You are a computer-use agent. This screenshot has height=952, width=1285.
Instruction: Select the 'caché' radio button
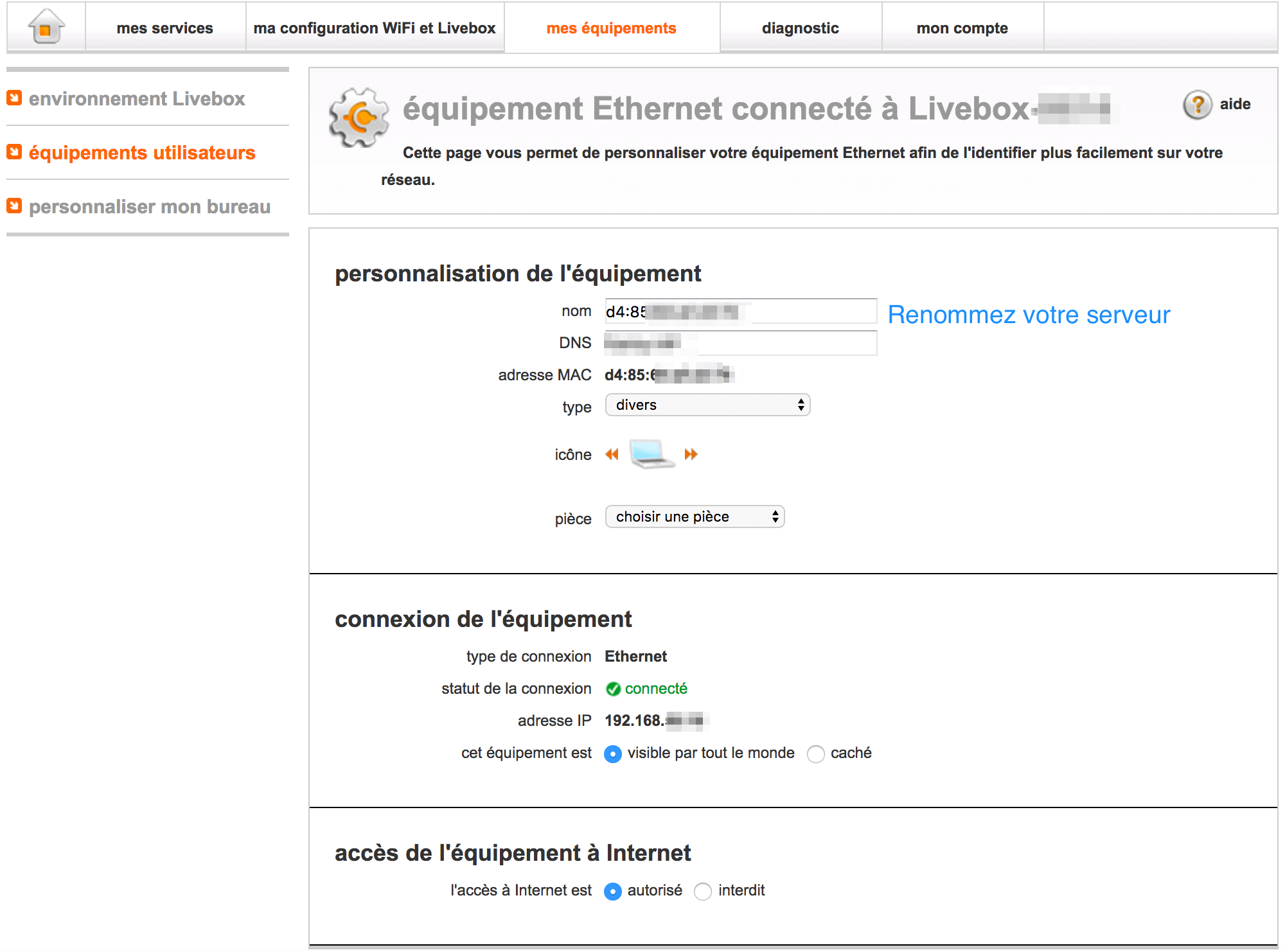click(816, 754)
